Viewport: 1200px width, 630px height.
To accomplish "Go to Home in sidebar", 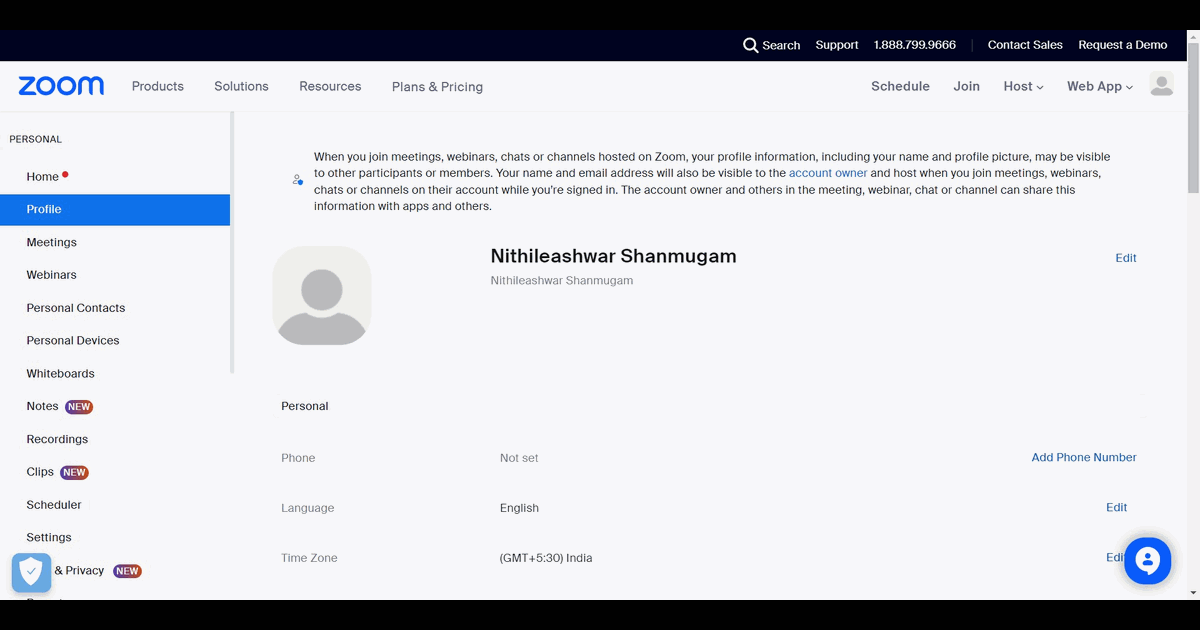I will coord(43,177).
